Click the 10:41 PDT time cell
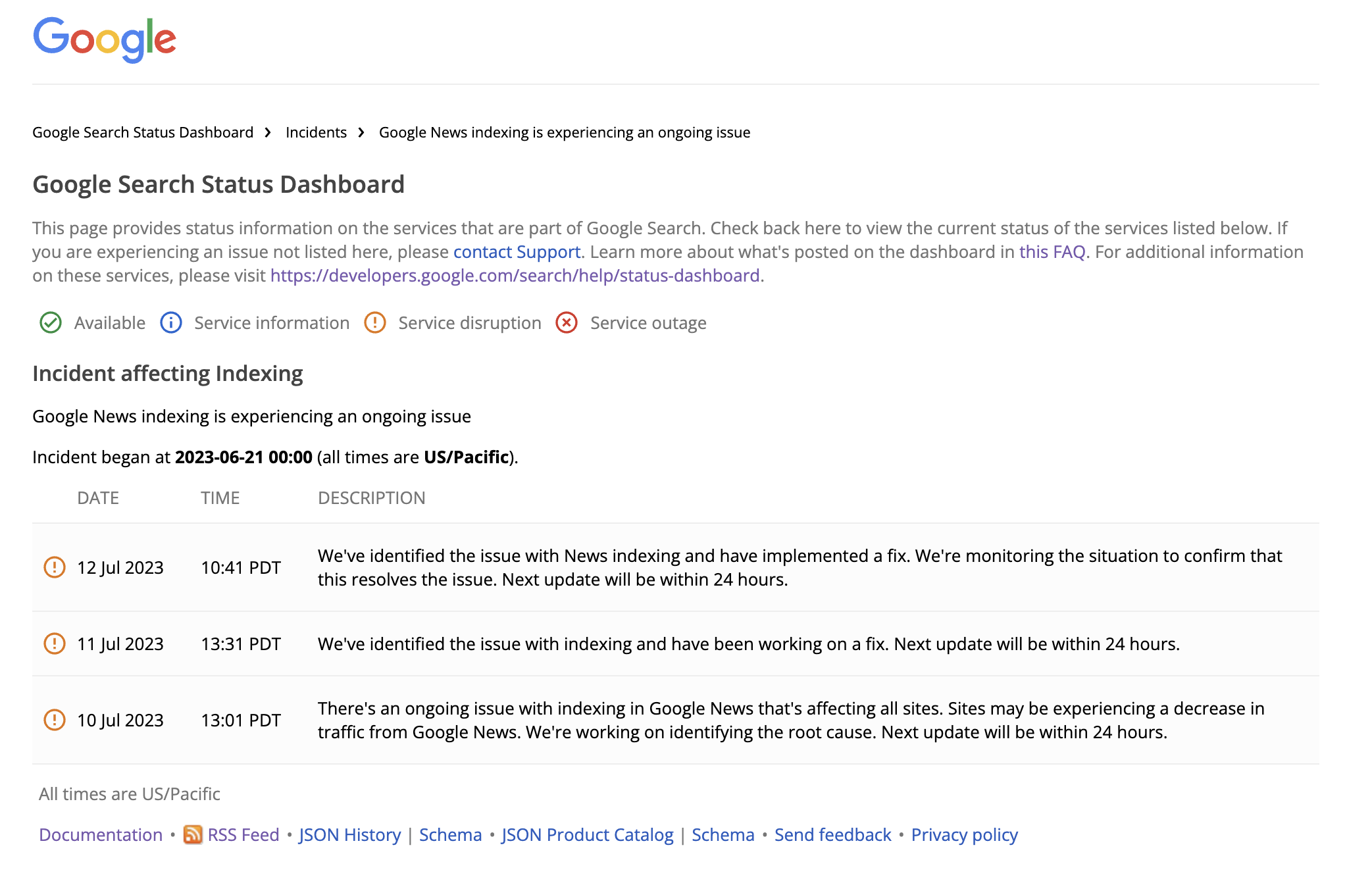This screenshot has width=1372, height=885. click(241, 568)
